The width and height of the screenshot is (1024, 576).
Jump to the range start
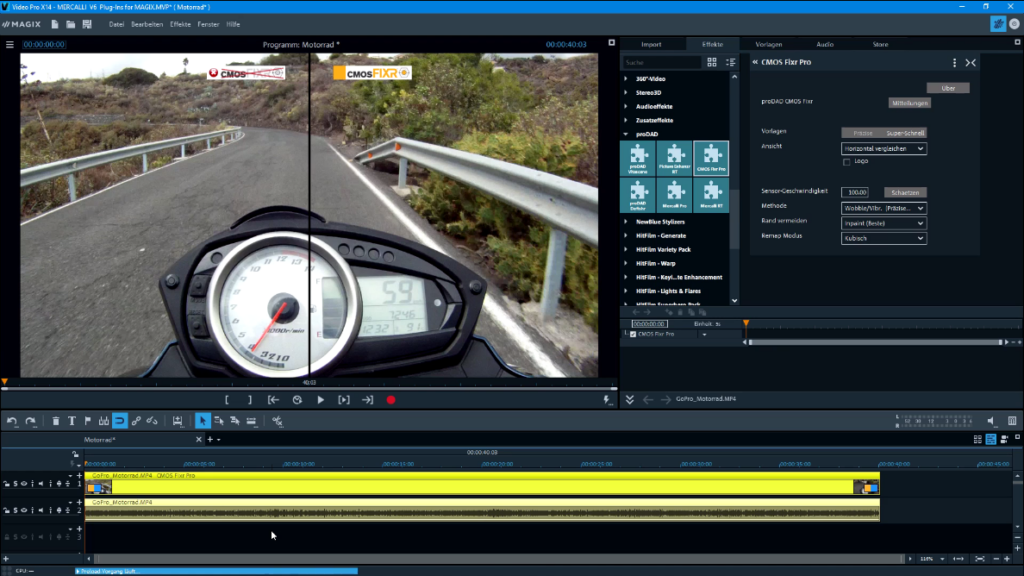(x=273, y=400)
